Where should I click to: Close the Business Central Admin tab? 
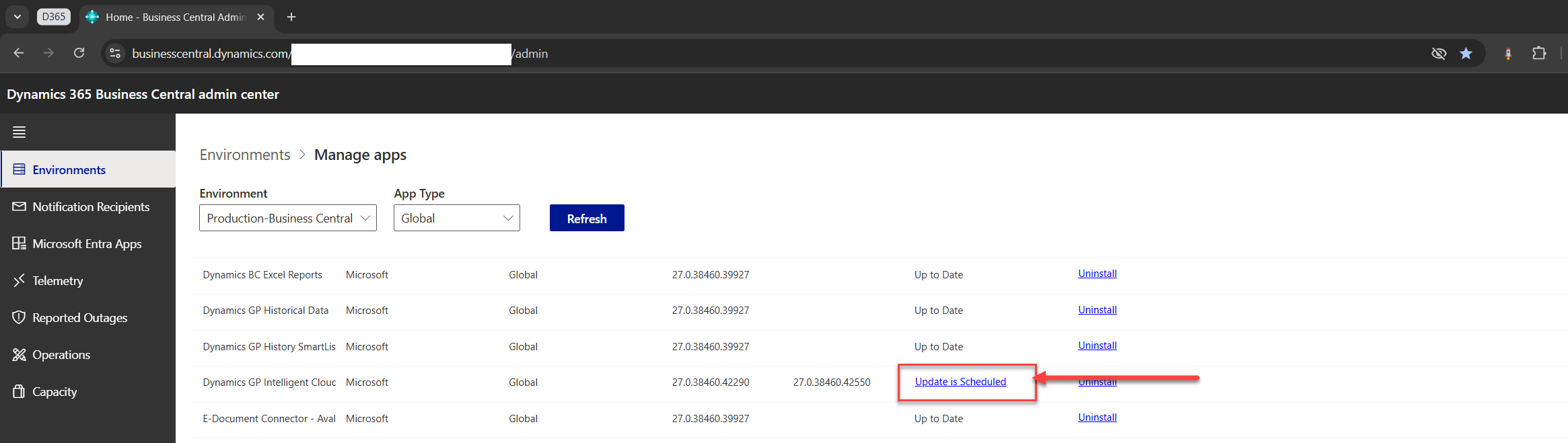260,17
